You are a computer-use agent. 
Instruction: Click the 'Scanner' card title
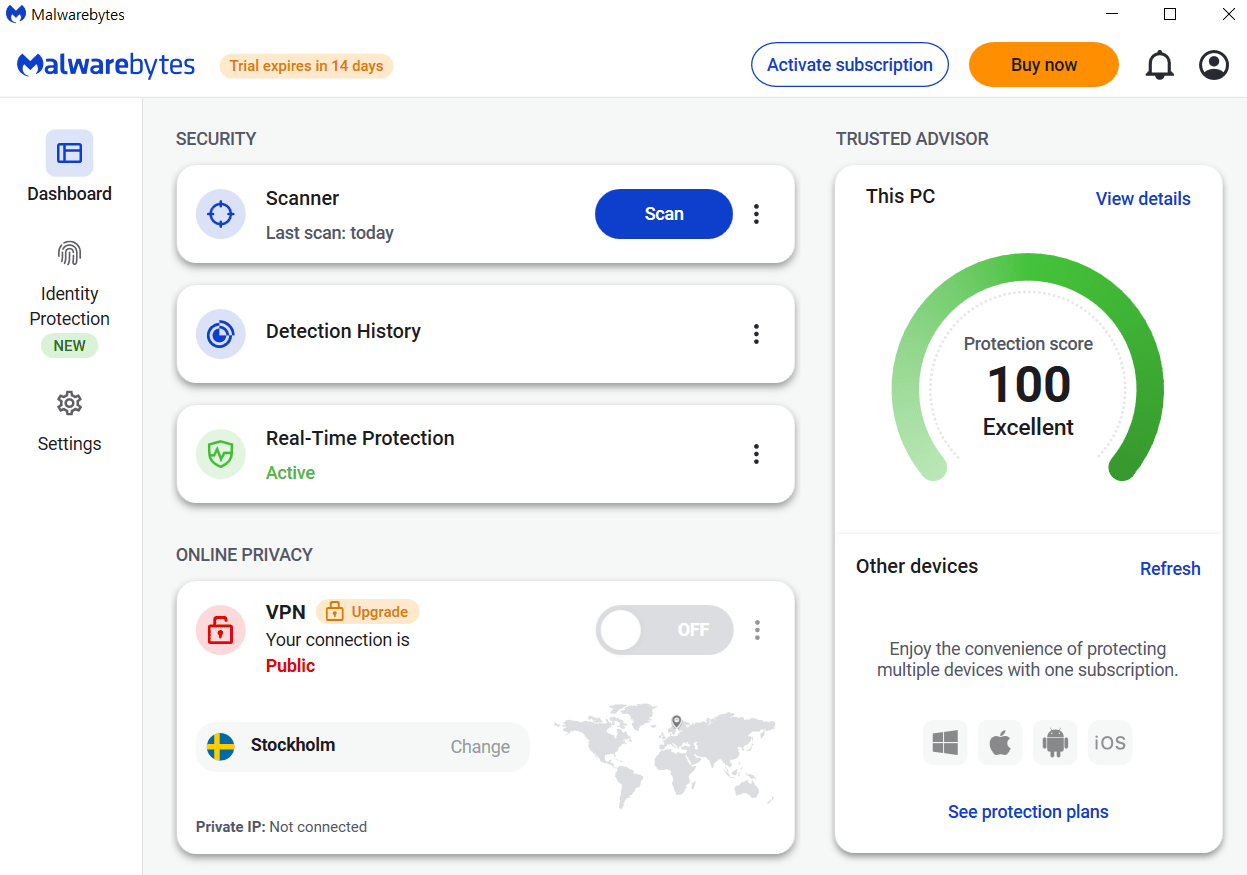click(x=302, y=198)
